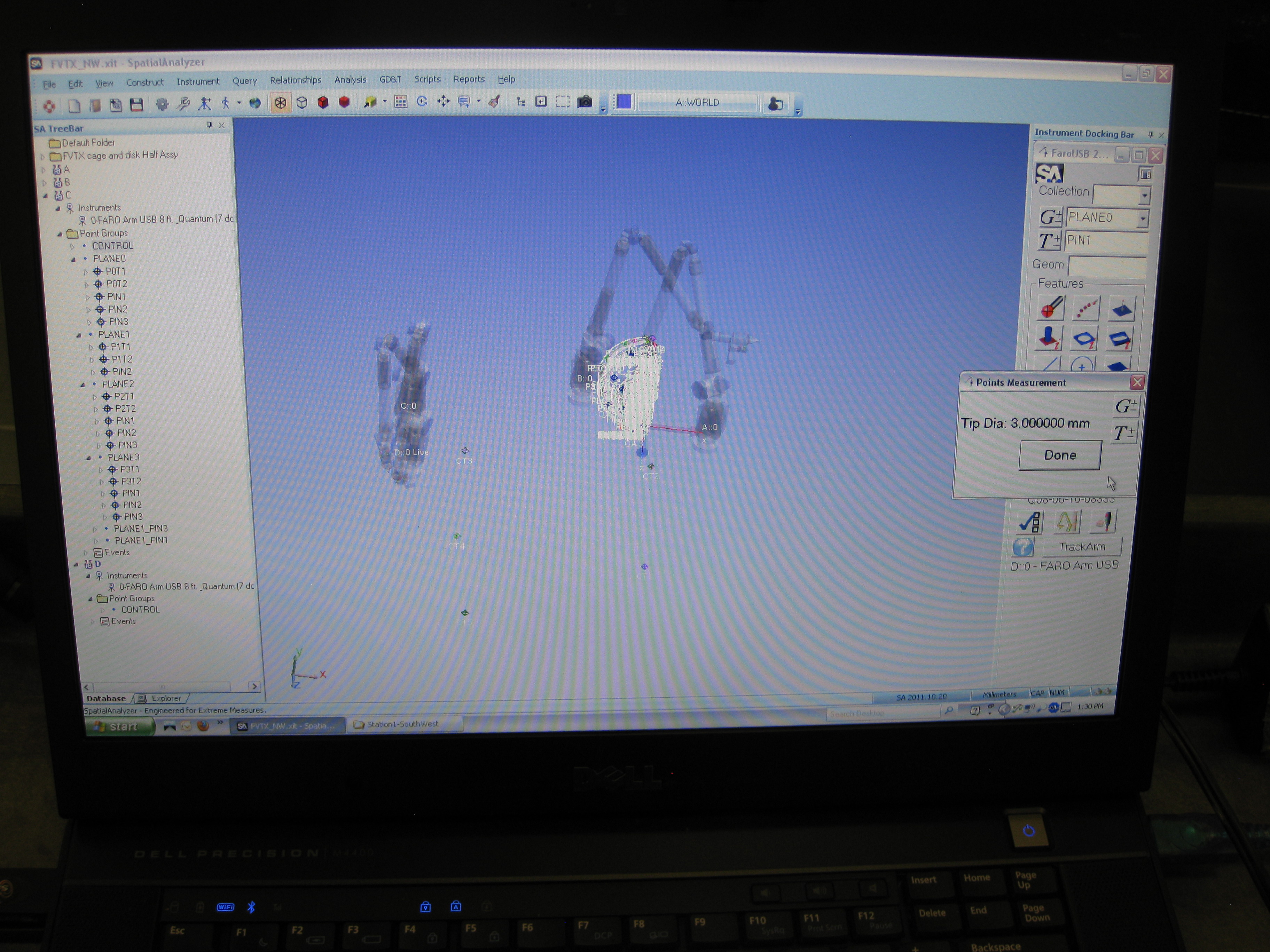Toggle the highlighted wireframe view icon
This screenshot has width=1270, height=952.
point(280,103)
